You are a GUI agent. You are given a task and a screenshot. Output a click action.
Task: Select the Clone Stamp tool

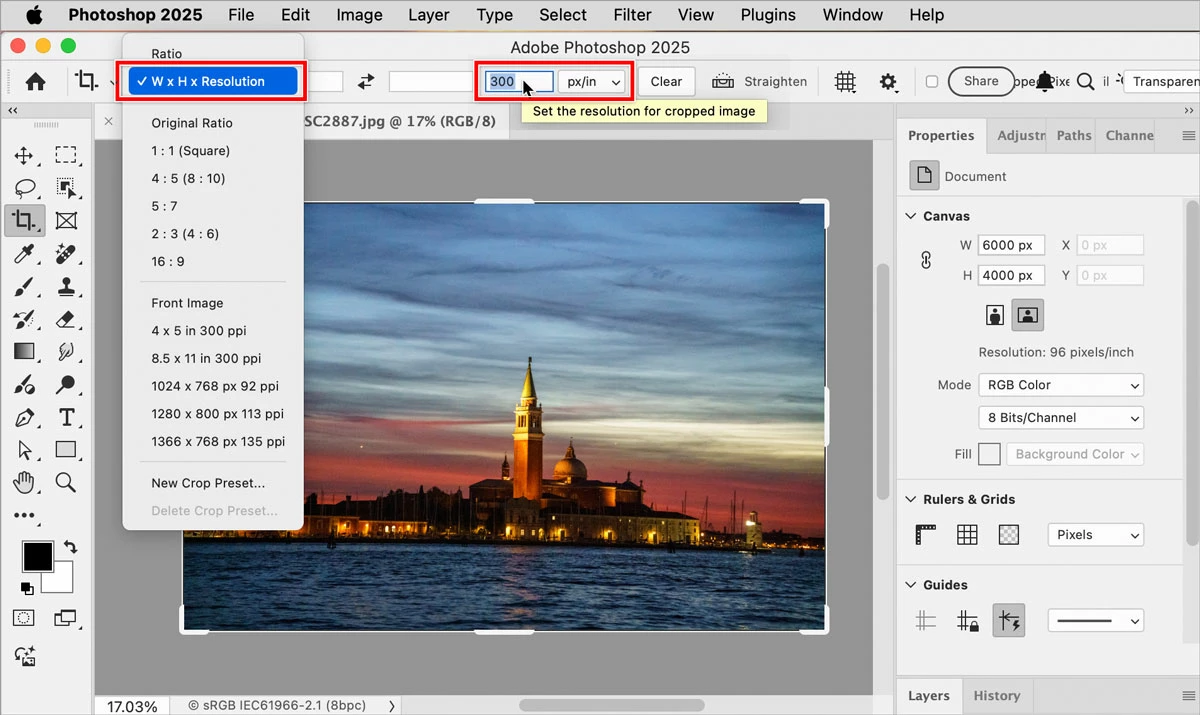[66, 287]
